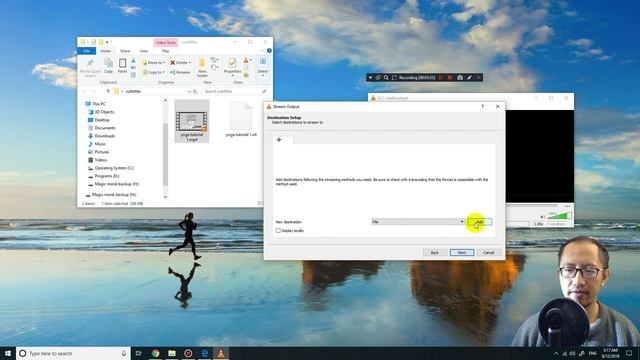Select the yoga tutorial 1.srt file
Screen dimensions: 640x360
(x=241, y=120)
